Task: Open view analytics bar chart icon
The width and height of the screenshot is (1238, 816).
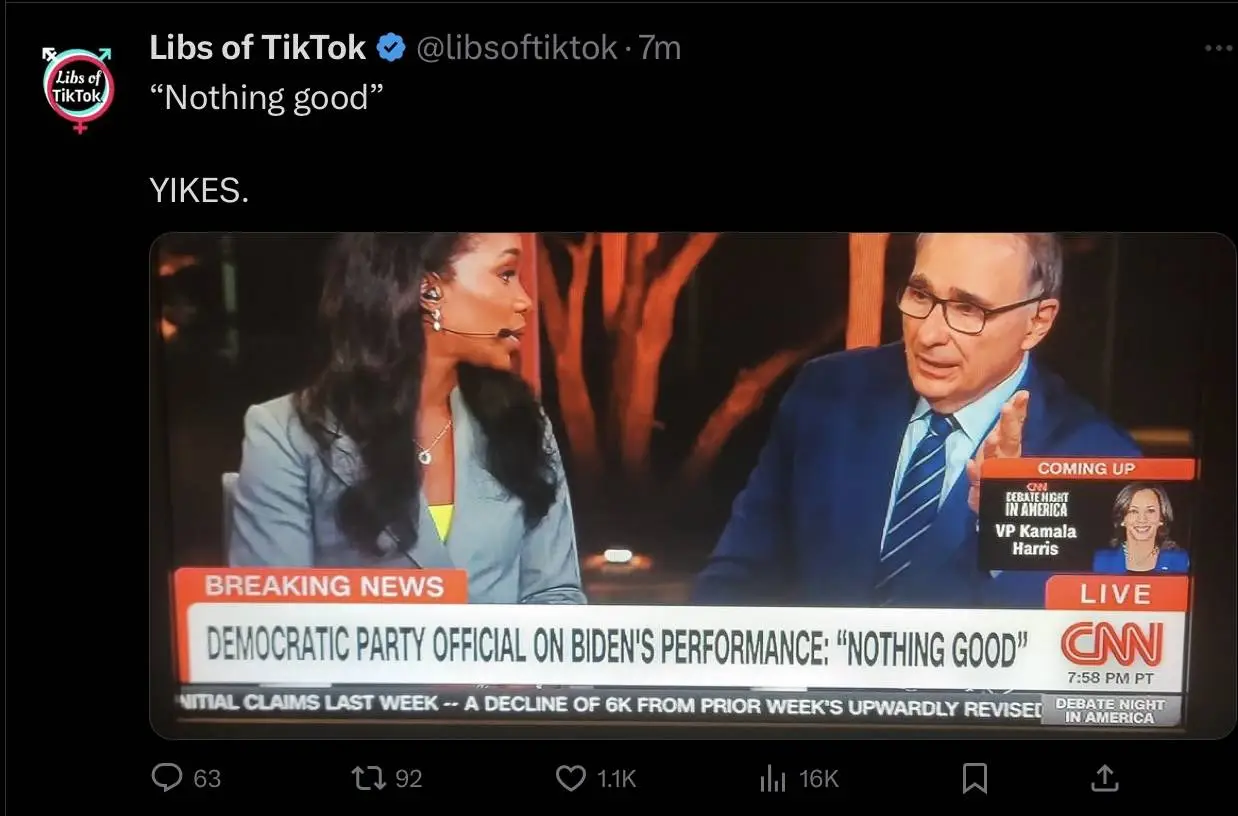Action: (773, 778)
